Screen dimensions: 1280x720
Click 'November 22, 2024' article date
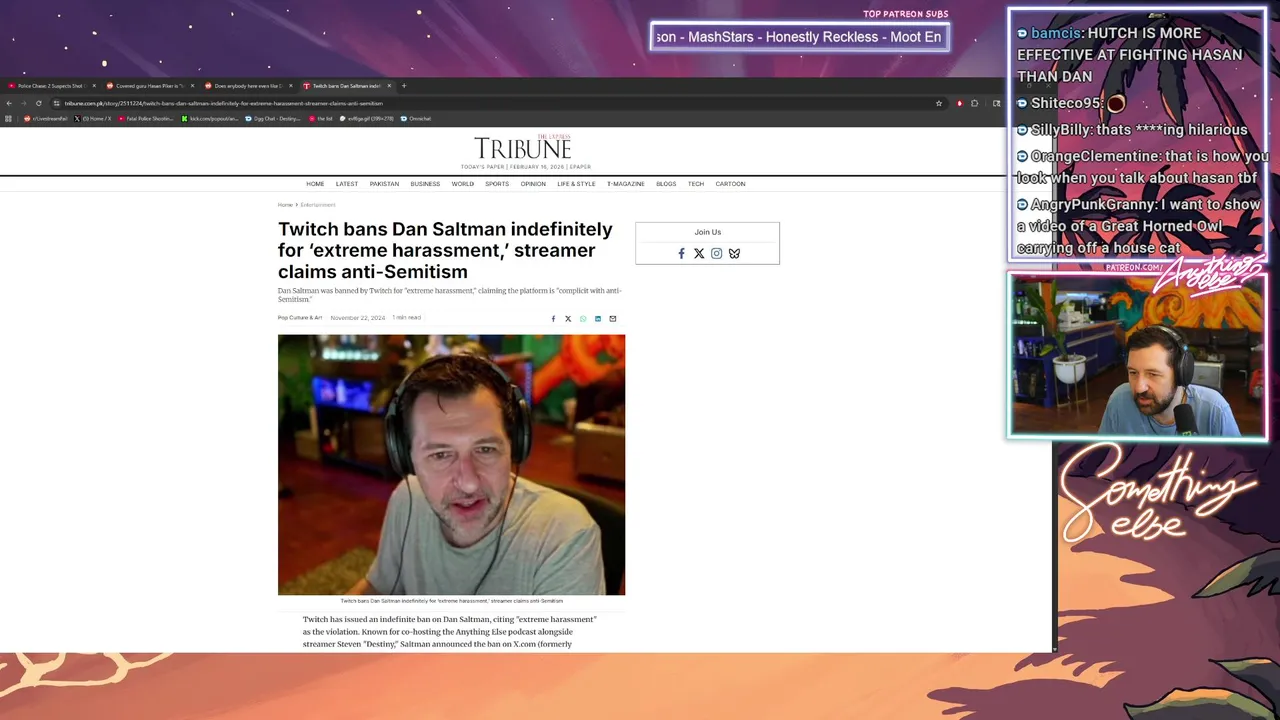point(358,318)
